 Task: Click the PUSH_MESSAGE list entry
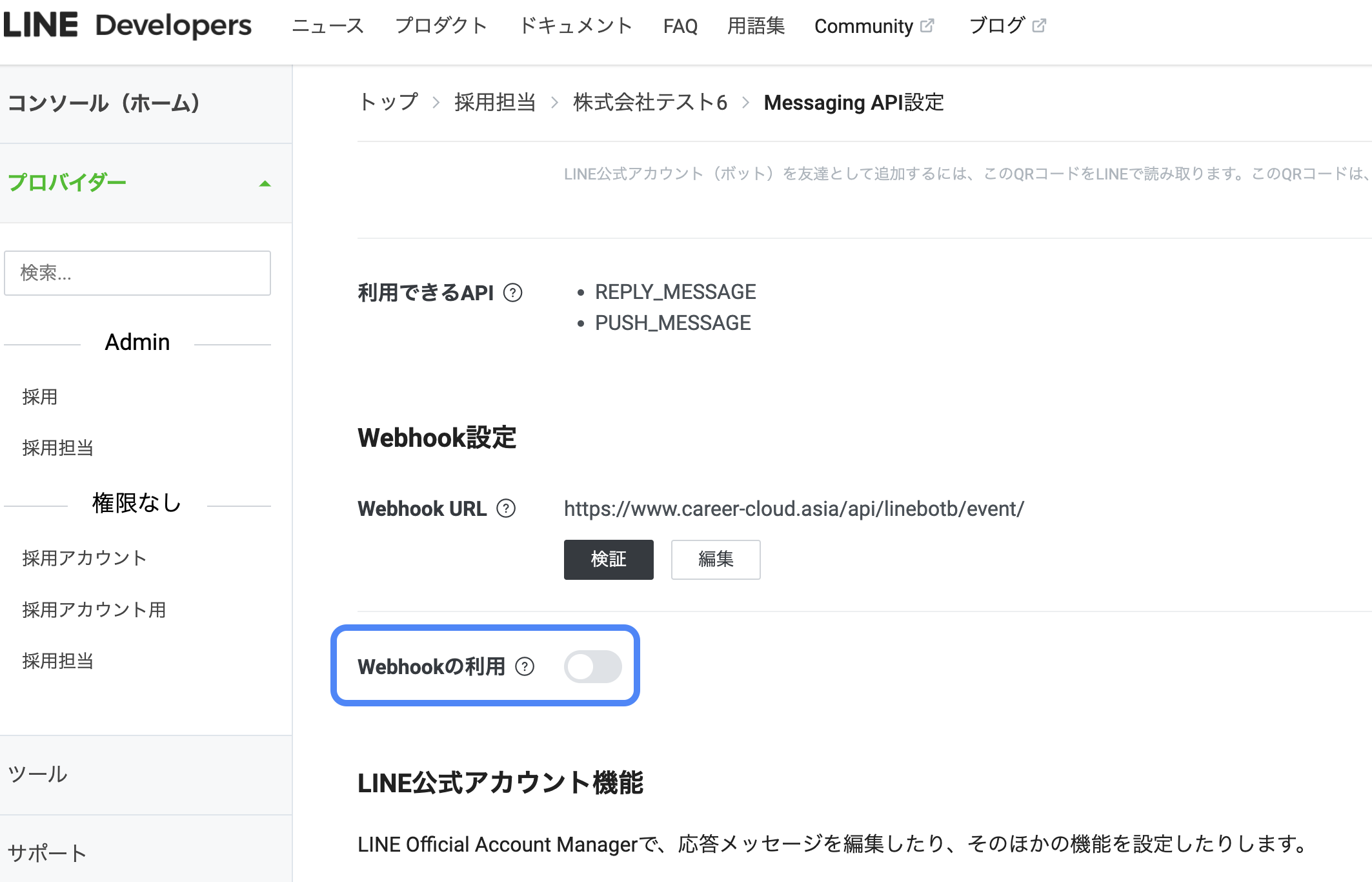(672, 323)
